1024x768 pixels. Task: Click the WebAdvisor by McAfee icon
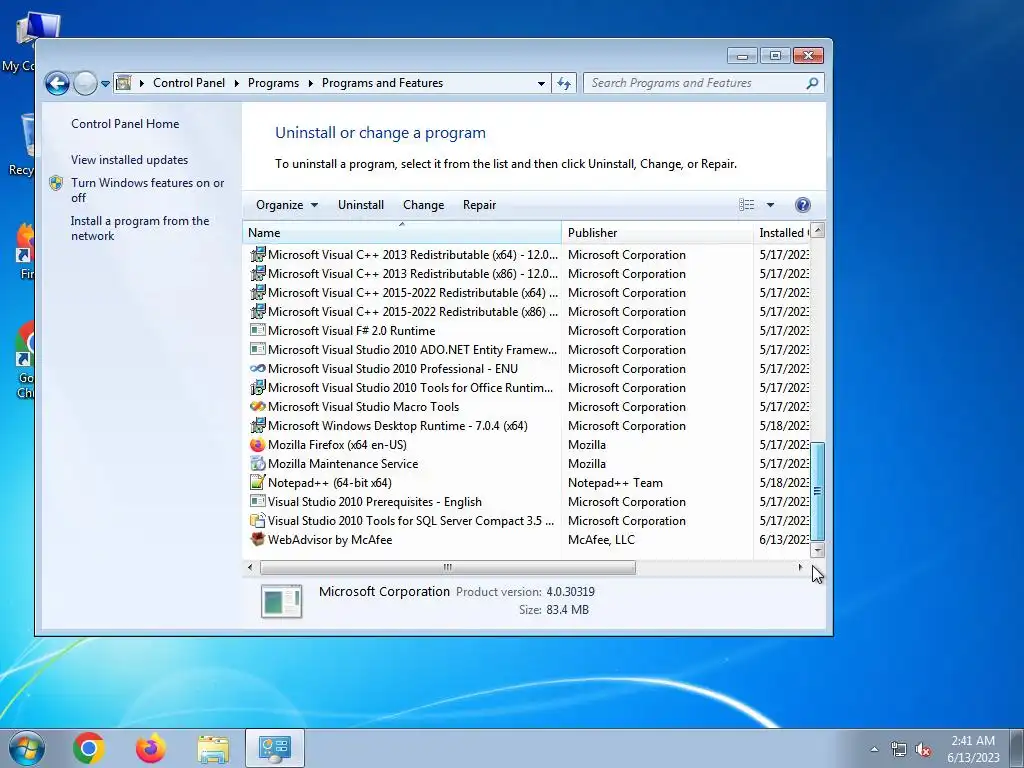(x=258, y=539)
